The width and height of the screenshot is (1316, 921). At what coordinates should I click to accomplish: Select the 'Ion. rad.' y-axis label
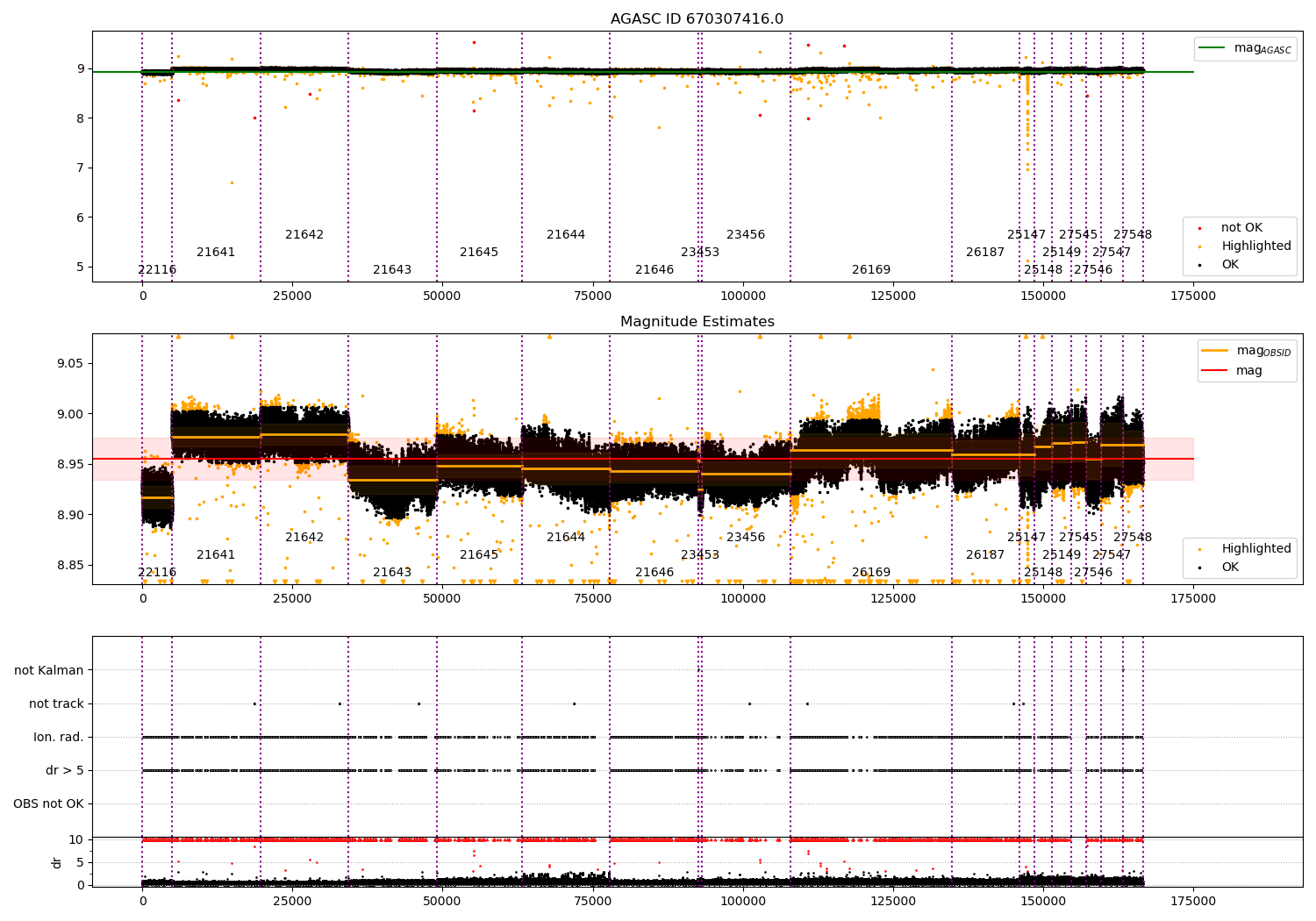point(59,737)
